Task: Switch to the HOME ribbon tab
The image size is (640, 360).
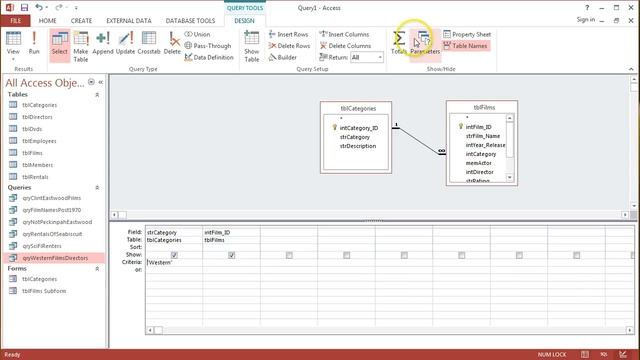Action: [47, 20]
